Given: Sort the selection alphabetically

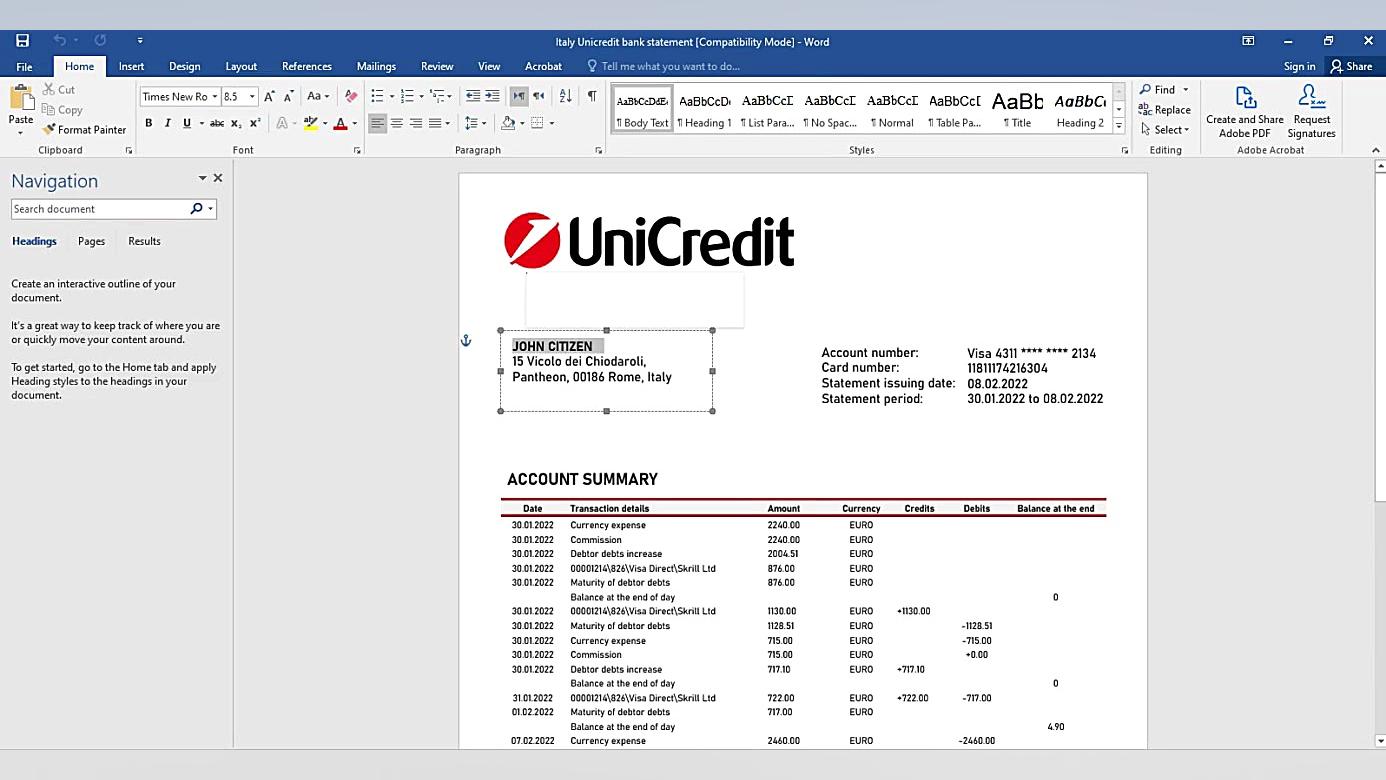Looking at the screenshot, I should tap(565, 96).
